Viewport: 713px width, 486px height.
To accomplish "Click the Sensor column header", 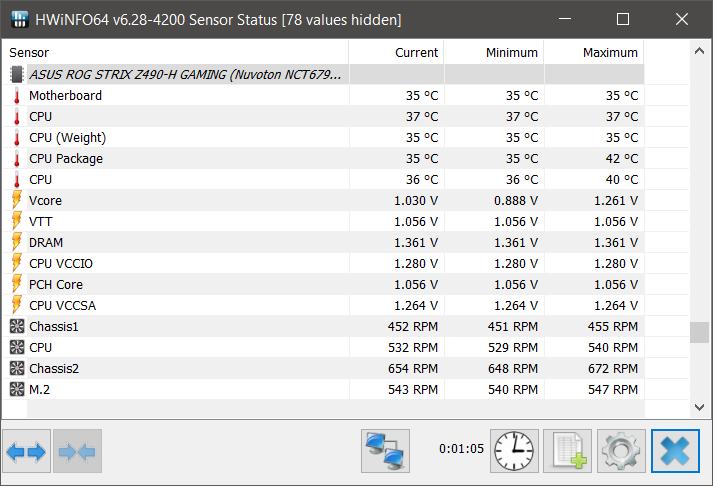I will (x=29, y=53).
